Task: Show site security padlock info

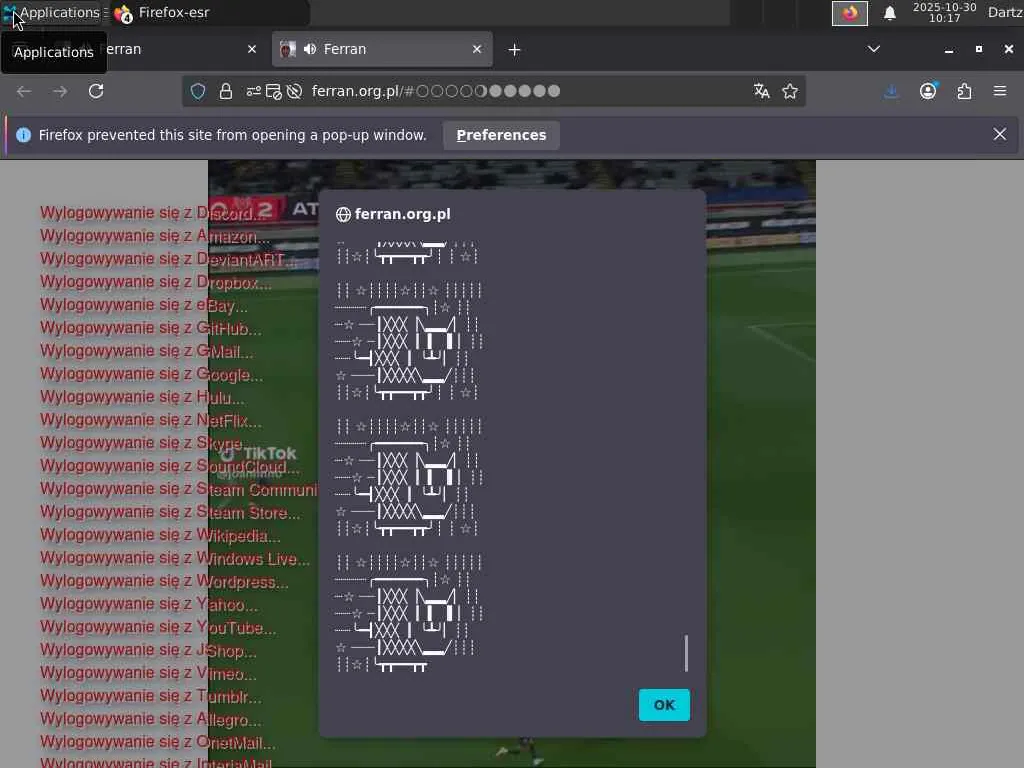Action: point(226,91)
